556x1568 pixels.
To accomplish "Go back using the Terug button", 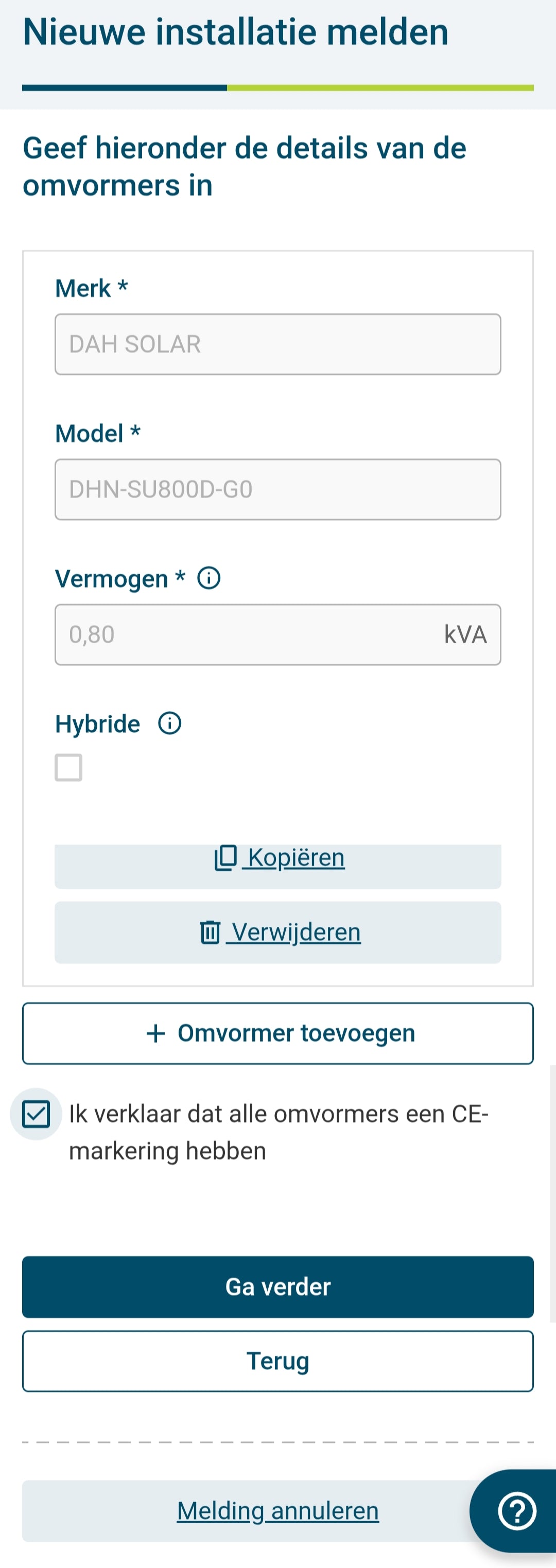I will [x=277, y=1361].
